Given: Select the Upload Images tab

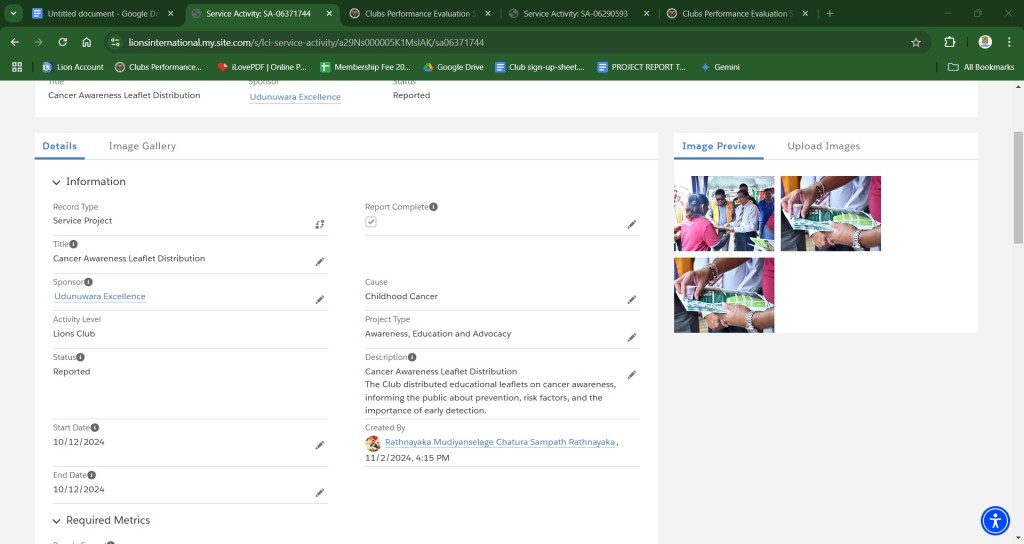Looking at the screenshot, I should coord(824,146).
